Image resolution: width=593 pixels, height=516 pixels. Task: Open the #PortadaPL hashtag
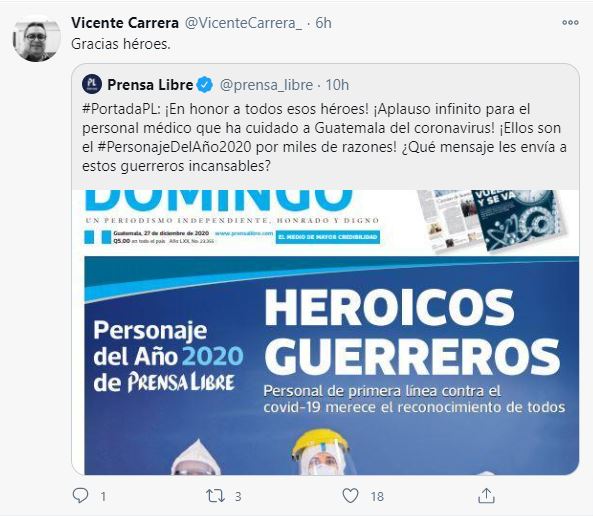(x=121, y=109)
